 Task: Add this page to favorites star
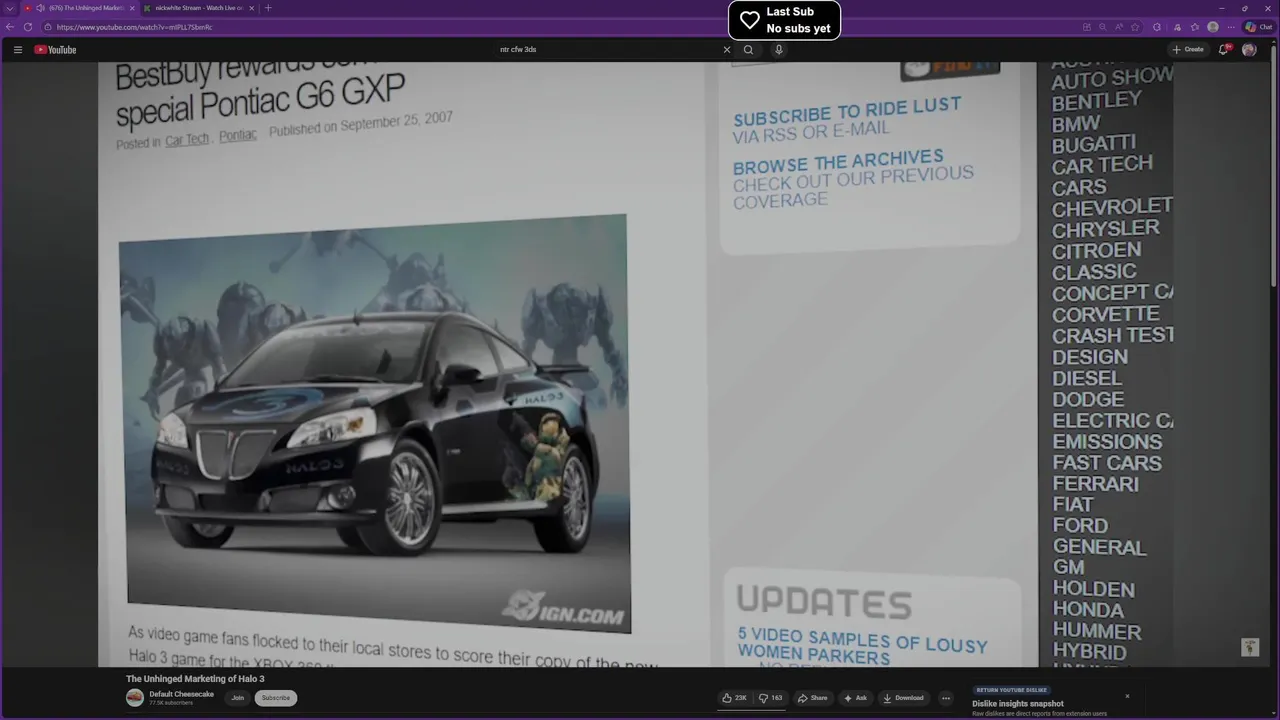(1136, 27)
